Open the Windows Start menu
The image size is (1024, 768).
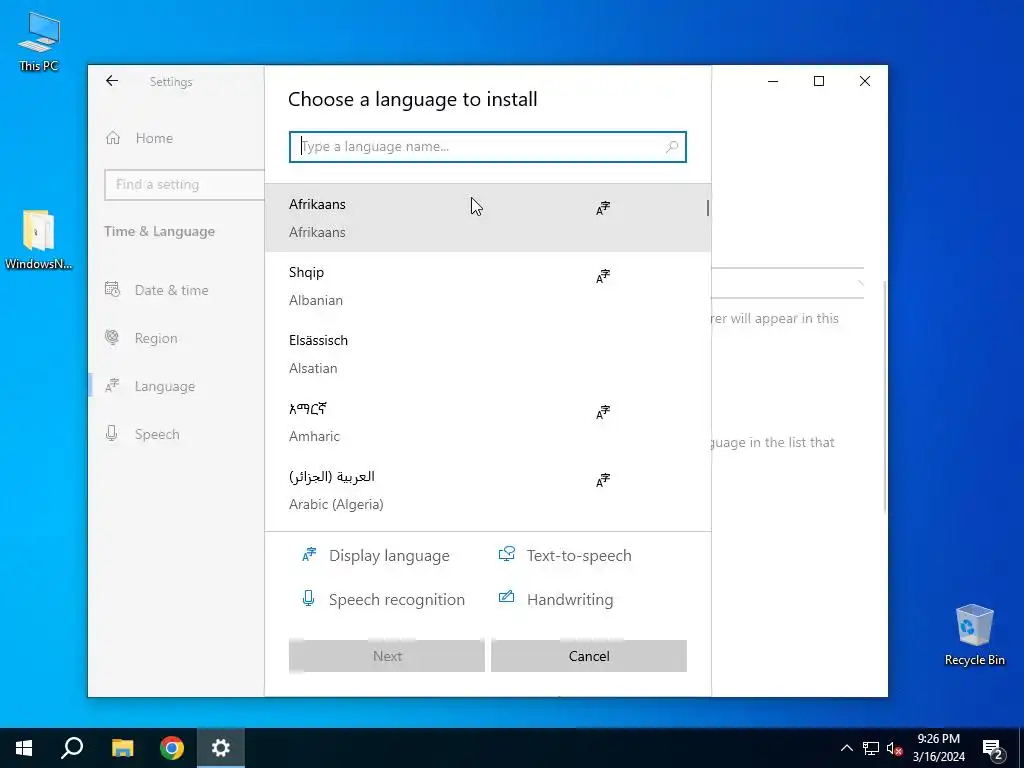coord(24,748)
